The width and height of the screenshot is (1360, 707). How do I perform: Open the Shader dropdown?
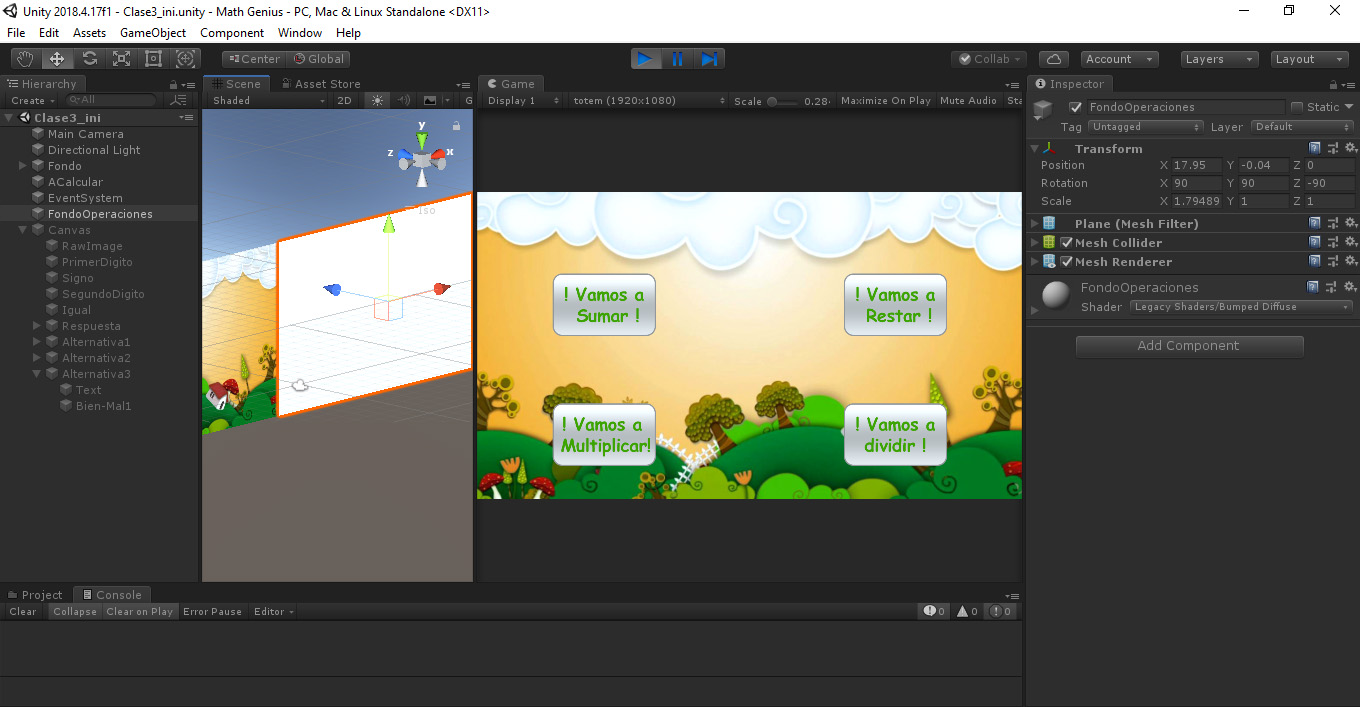click(1240, 307)
